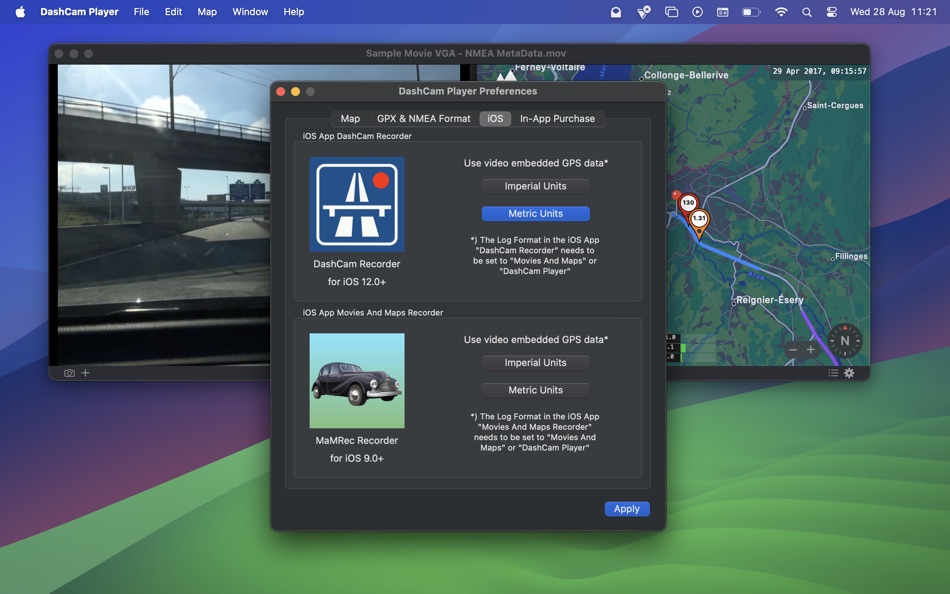Zoom in the map with plus button
The height and width of the screenshot is (594, 950).
pos(811,350)
